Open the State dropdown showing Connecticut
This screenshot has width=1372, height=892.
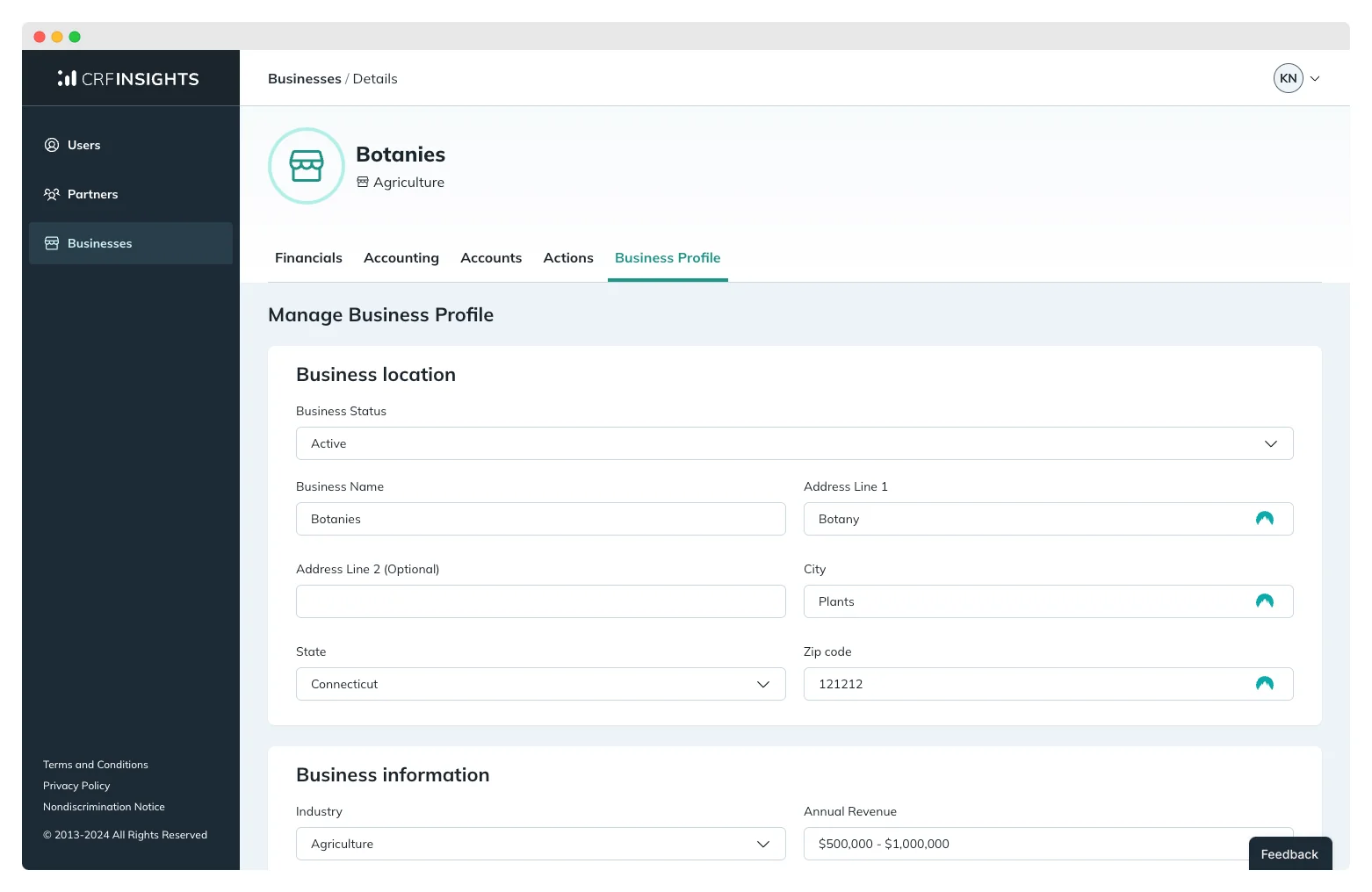tap(541, 684)
